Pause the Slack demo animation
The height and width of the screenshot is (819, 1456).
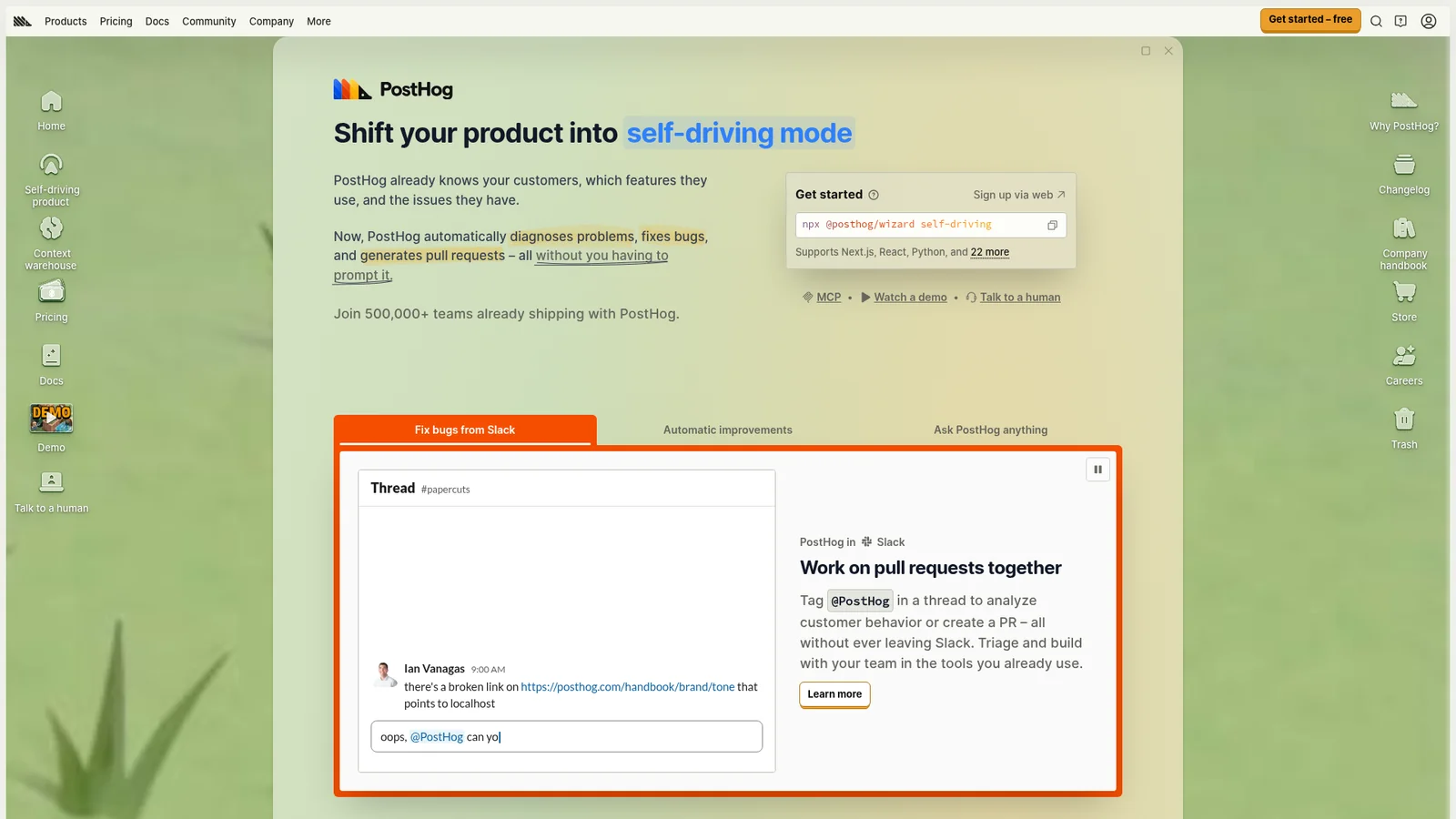[x=1097, y=470]
